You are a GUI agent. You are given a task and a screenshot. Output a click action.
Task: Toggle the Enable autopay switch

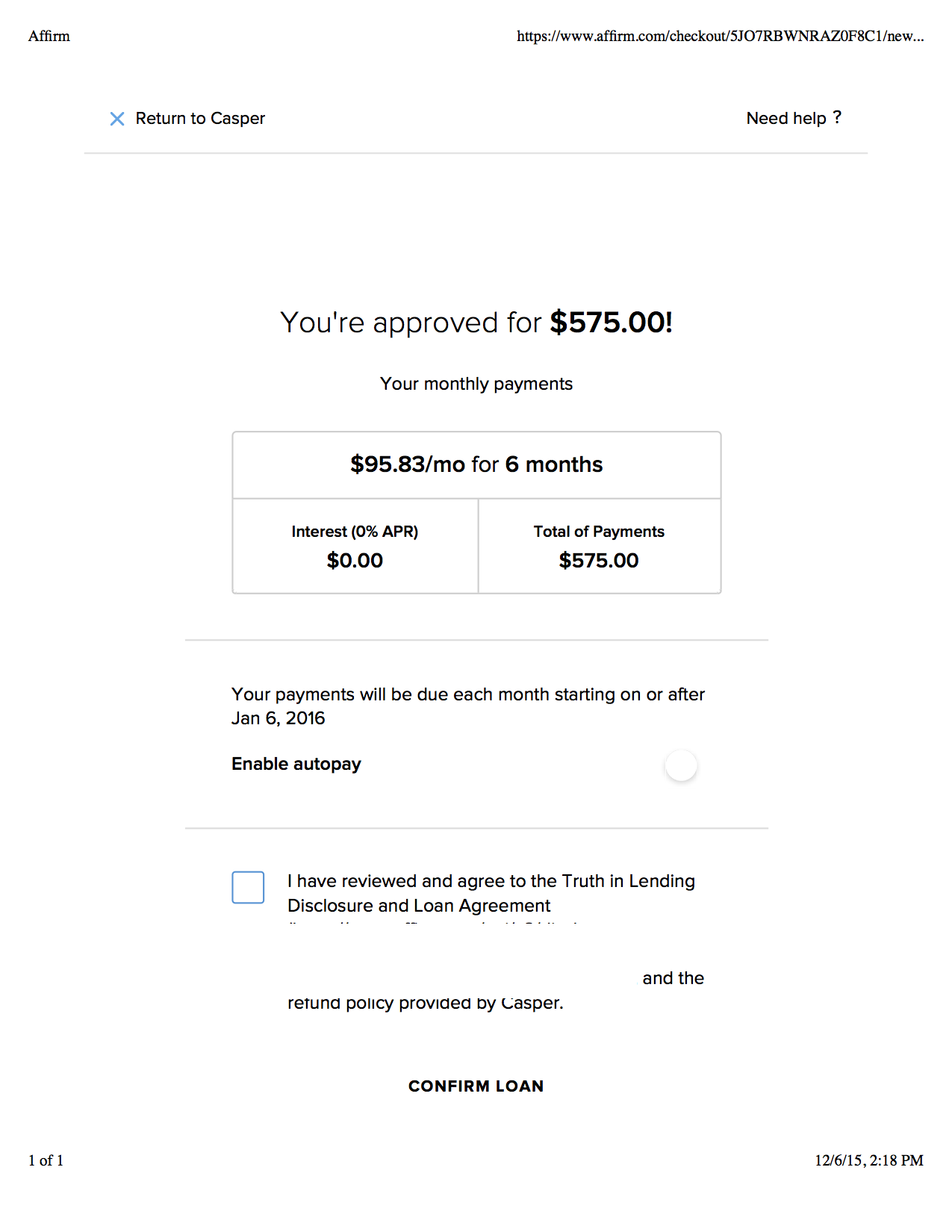click(x=681, y=765)
